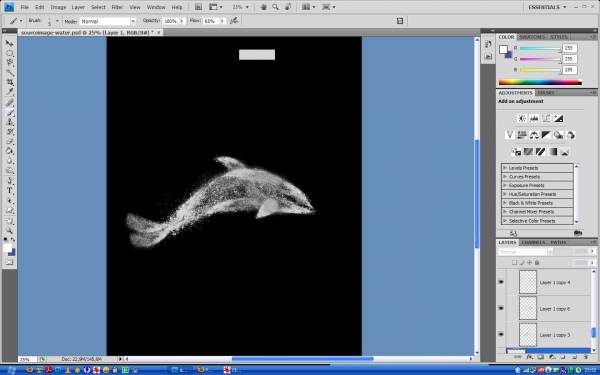The width and height of the screenshot is (600, 375).
Task: Toggle Quick Mask mode
Action: pyautogui.click(x=9, y=262)
